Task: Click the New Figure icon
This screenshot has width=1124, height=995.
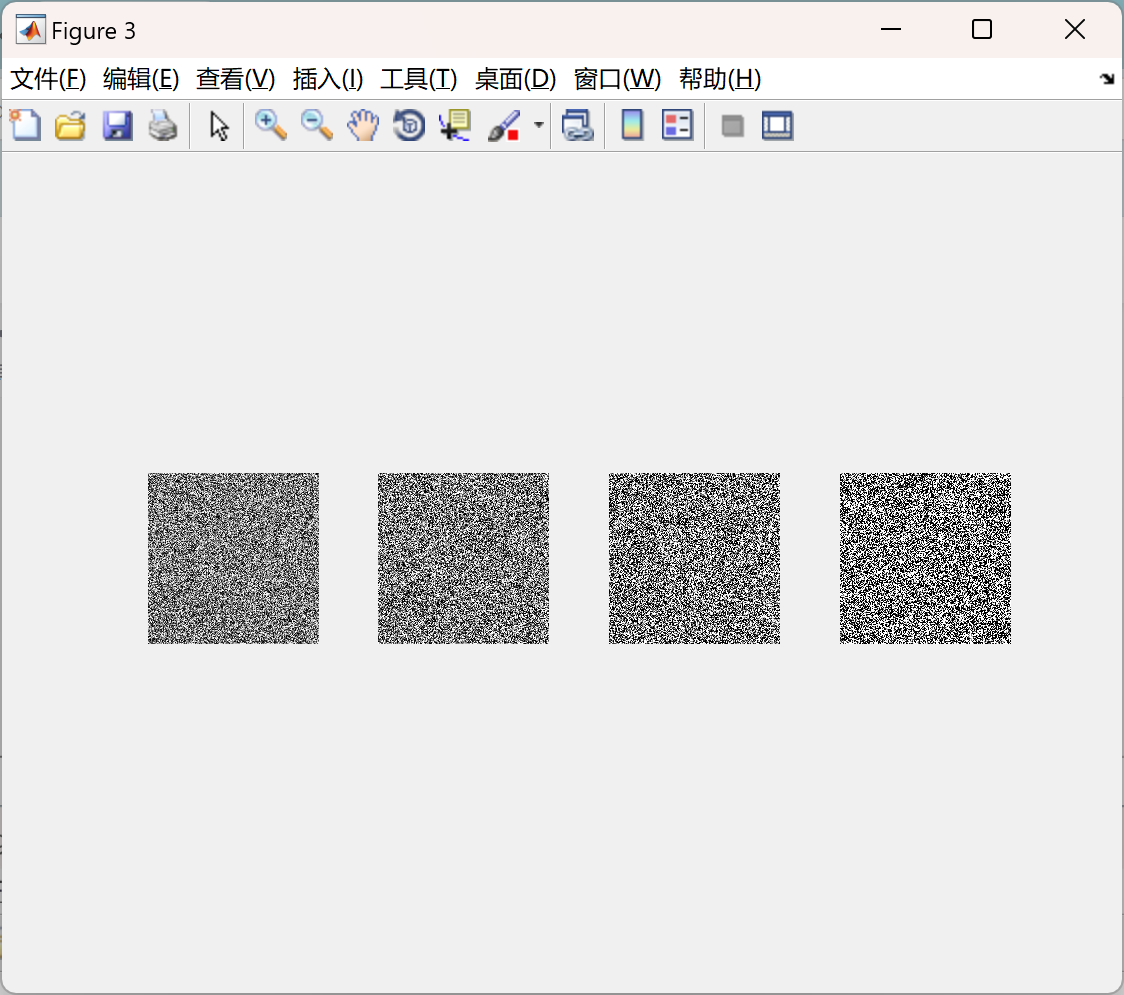Action: click(25, 125)
